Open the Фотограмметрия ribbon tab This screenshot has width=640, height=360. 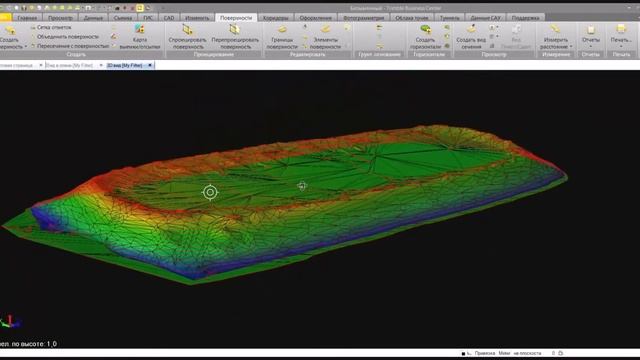(364, 18)
